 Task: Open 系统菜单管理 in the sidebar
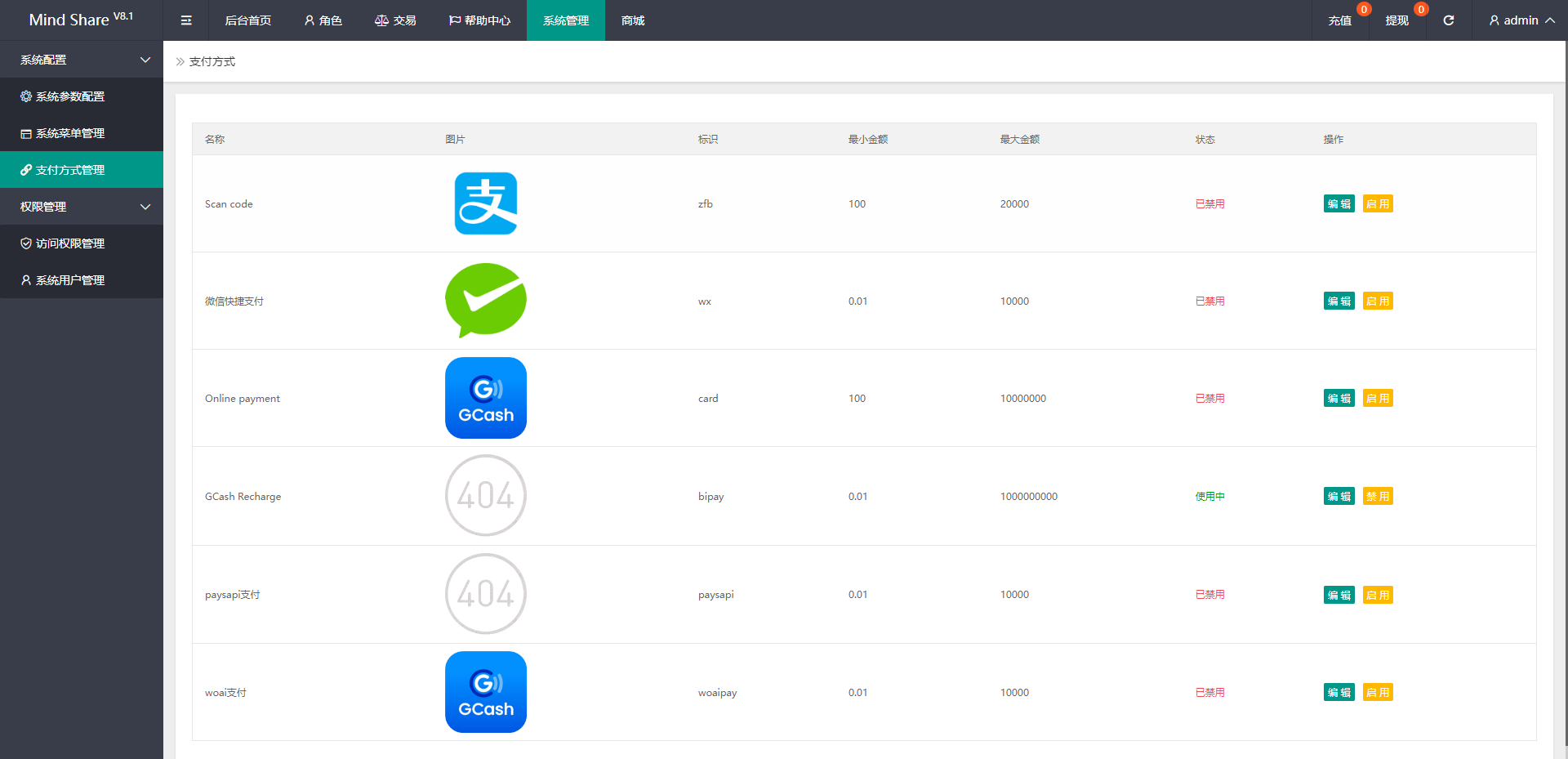70,133
